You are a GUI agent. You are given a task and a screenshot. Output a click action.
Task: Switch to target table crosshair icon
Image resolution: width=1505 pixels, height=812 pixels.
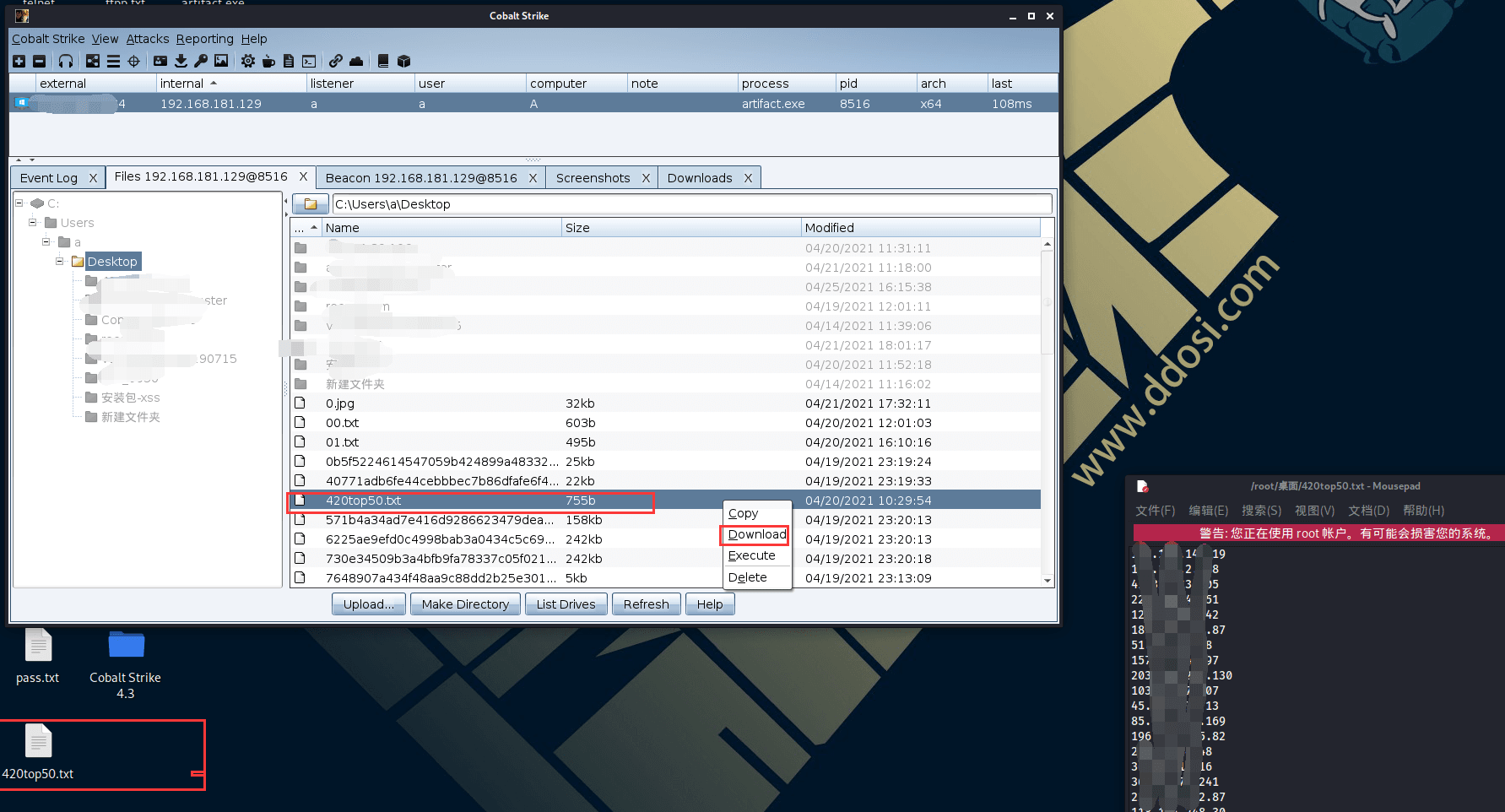pyautogui.click(x=133, y=61)
